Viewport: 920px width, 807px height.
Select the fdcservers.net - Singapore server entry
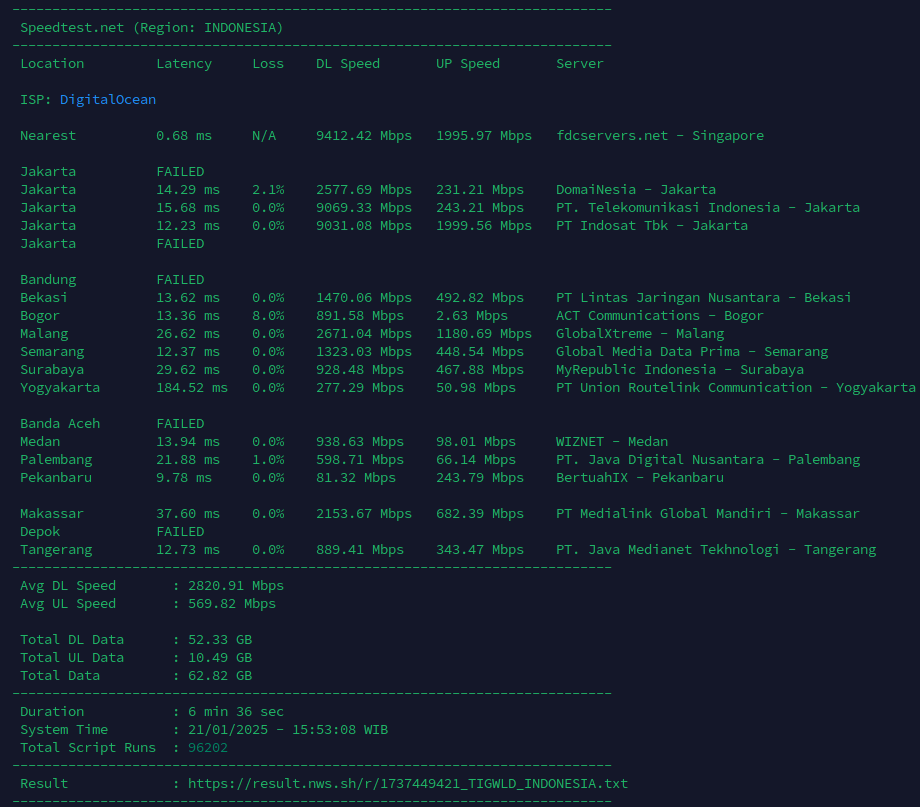(660, 135)
